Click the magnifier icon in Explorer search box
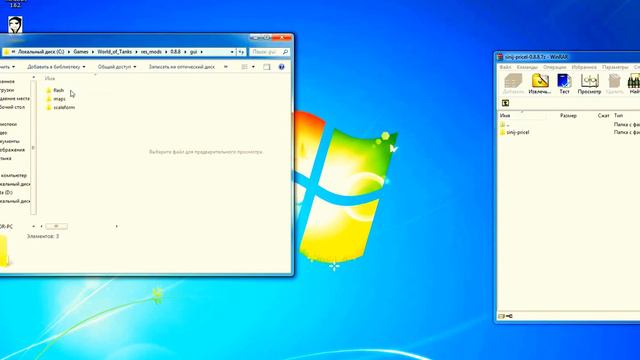Viewport: 640px width, 360px height. (285, 52)
